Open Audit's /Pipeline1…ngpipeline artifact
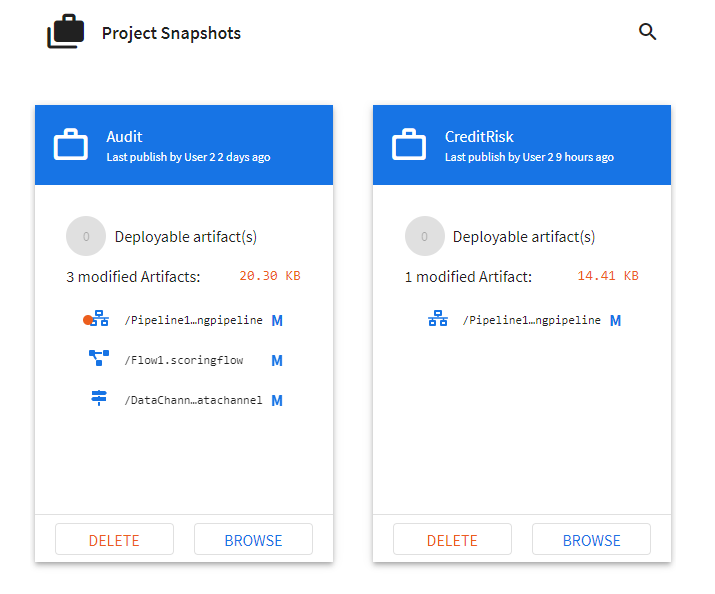Screen dimensions: 715x594 point(193,320)
